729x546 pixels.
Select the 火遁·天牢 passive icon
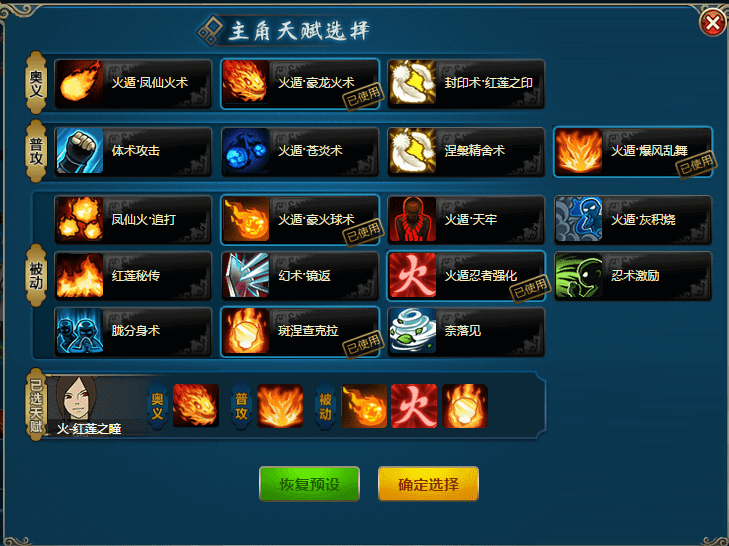point(412,220)
